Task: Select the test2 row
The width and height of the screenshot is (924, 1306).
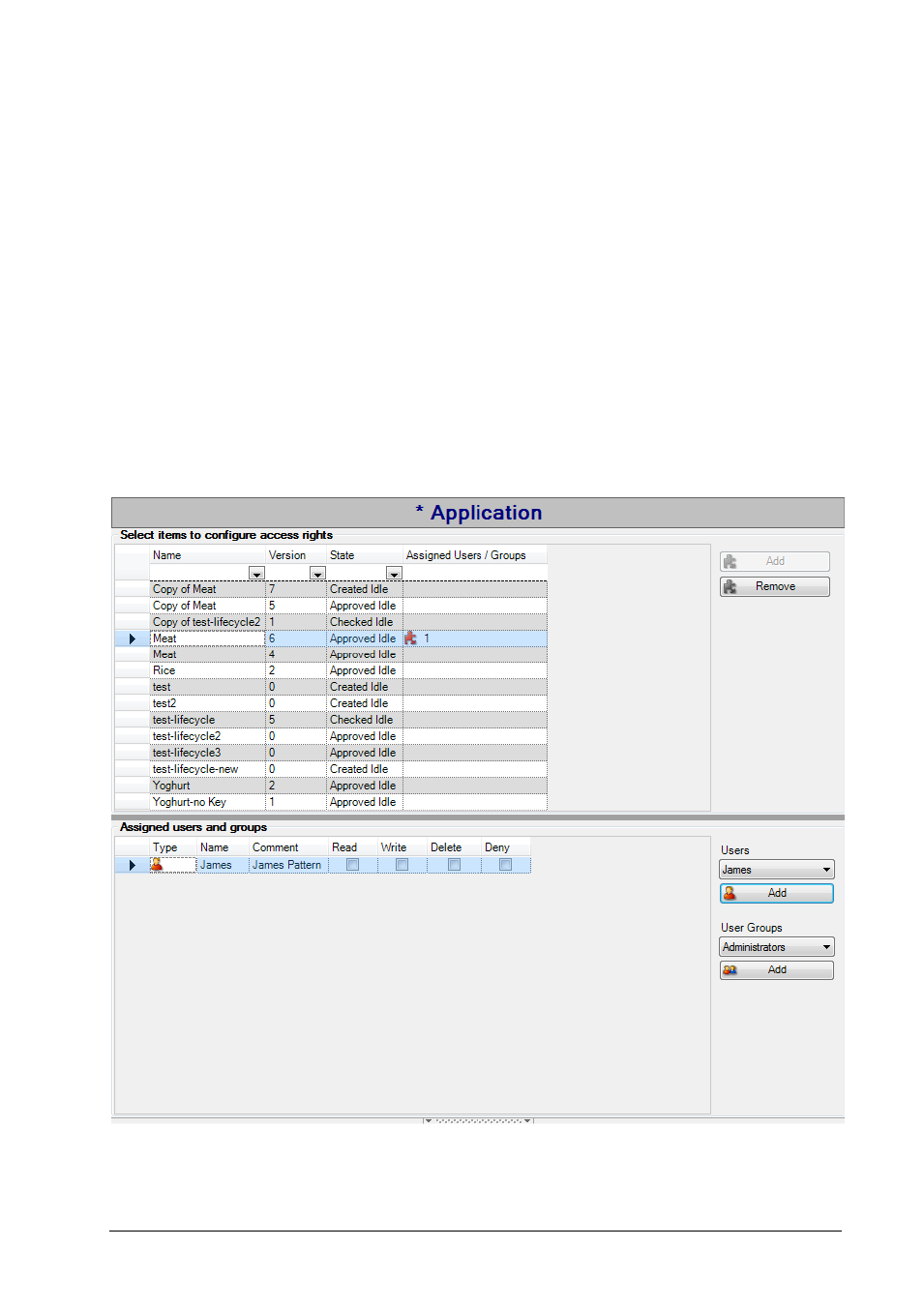Action: [x=331, y=703]
